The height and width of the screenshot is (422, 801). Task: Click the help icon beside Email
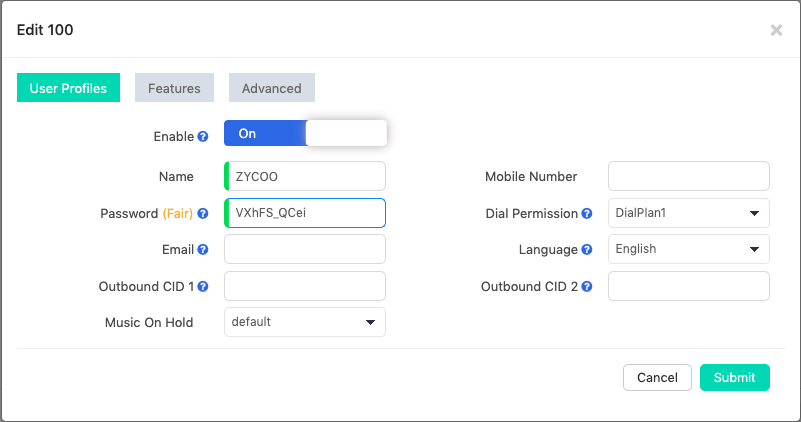[203, 250]
